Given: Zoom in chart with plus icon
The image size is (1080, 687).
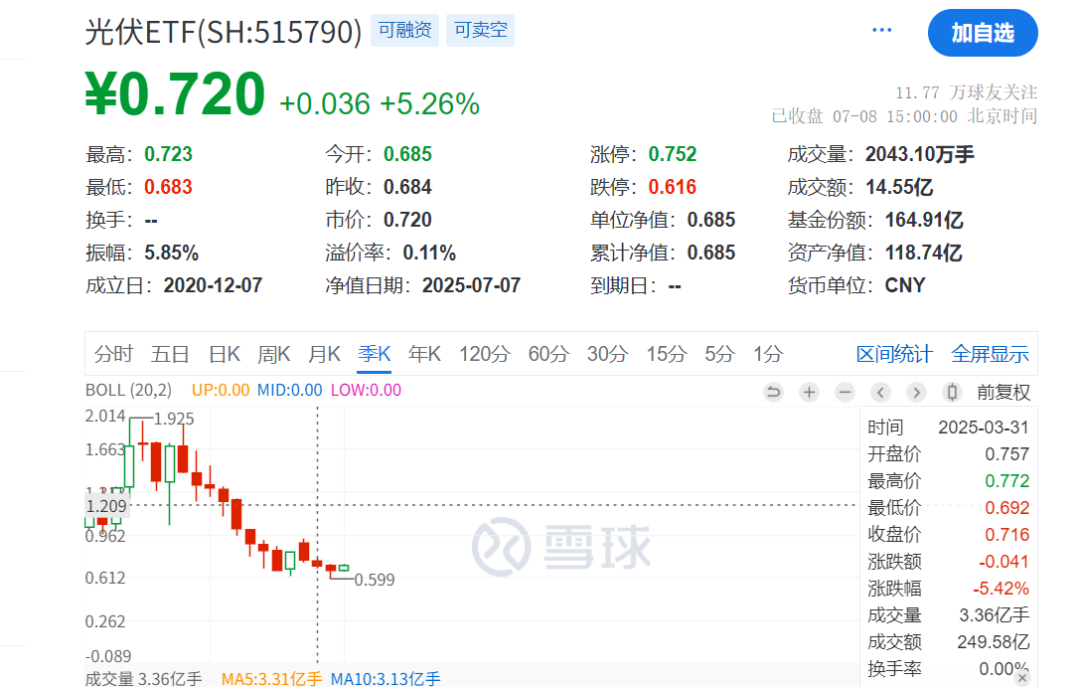Looking at the screenshot, I should pos(809,393).
